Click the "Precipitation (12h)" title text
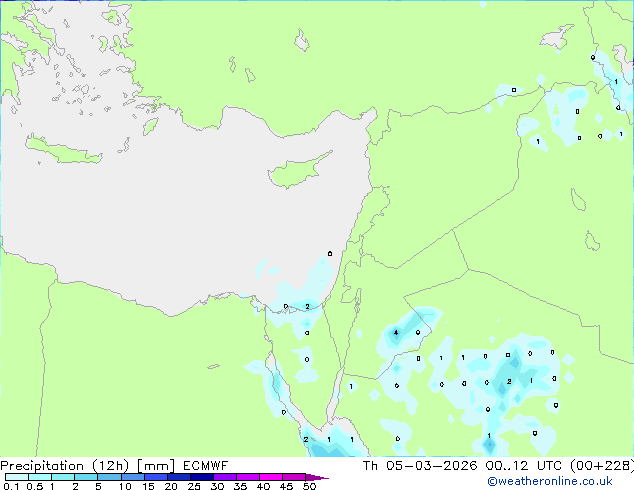Screen dimensions: 634x490 pyautogui.click(x=65, y=466)
